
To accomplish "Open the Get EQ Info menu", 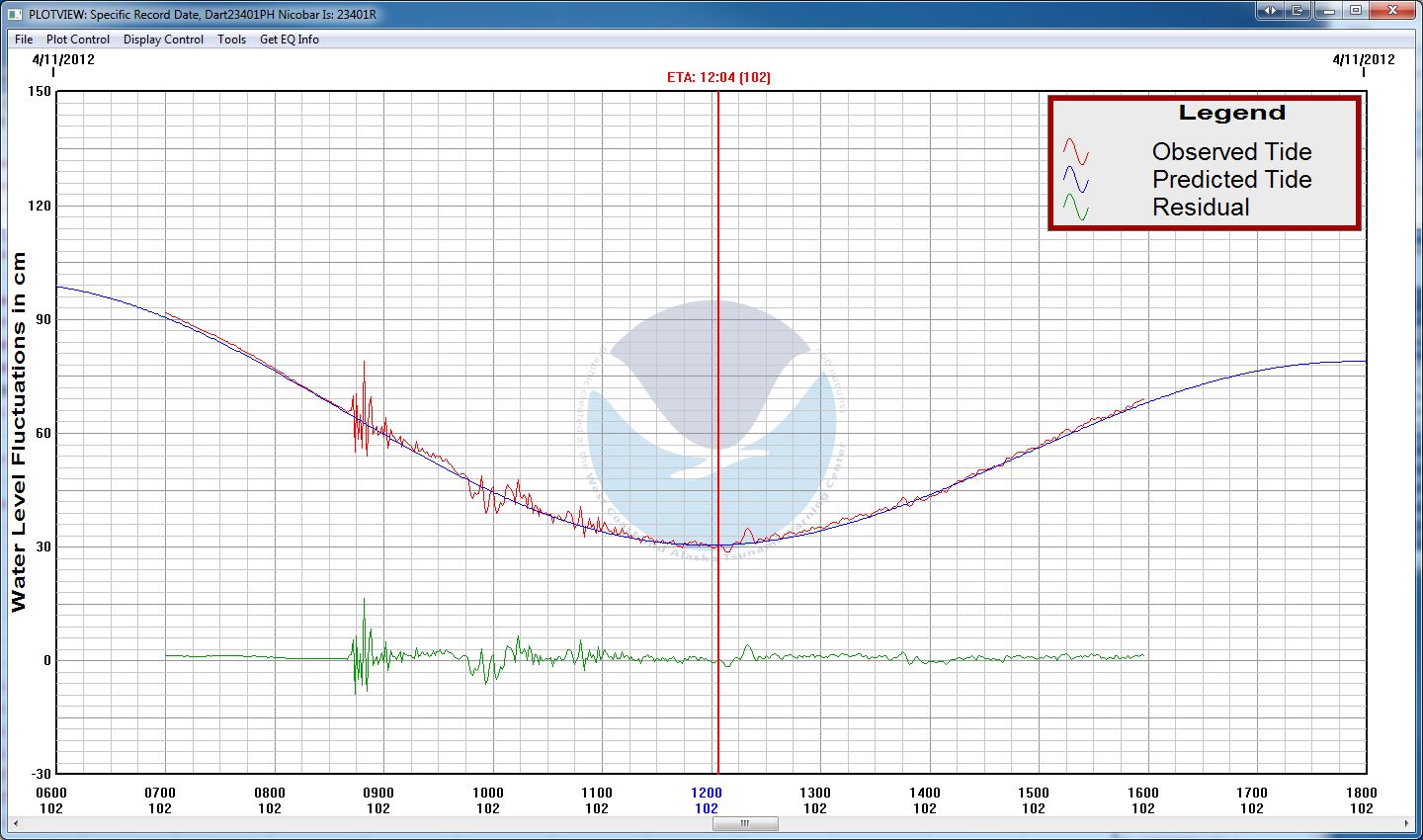I will (x=289, y=40).
